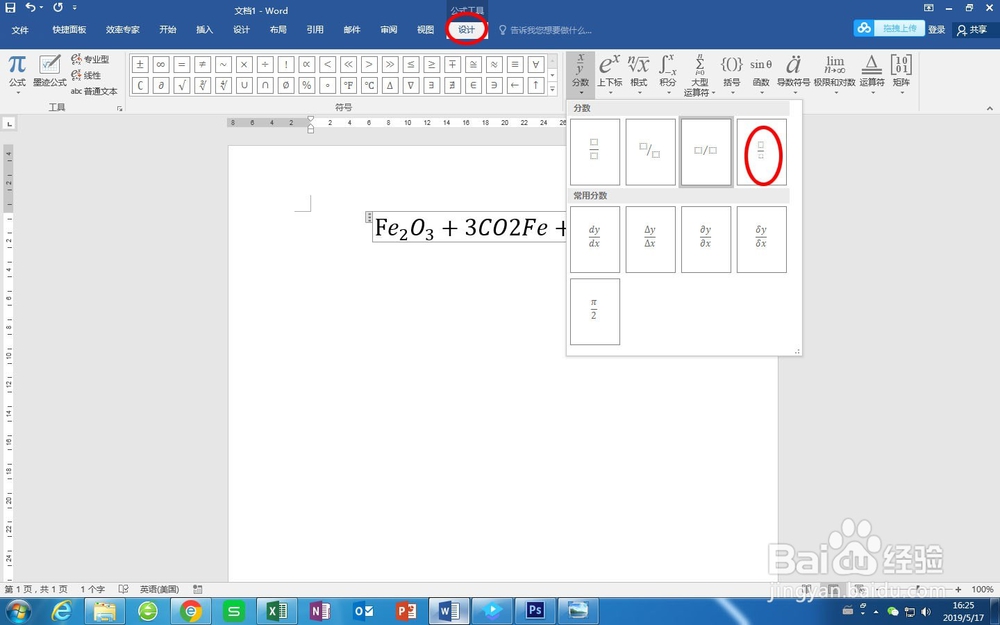Viewport: 1000px width, 625px height.
Task: Click the 拖拽上传 upload button
Action: point(890,28)
